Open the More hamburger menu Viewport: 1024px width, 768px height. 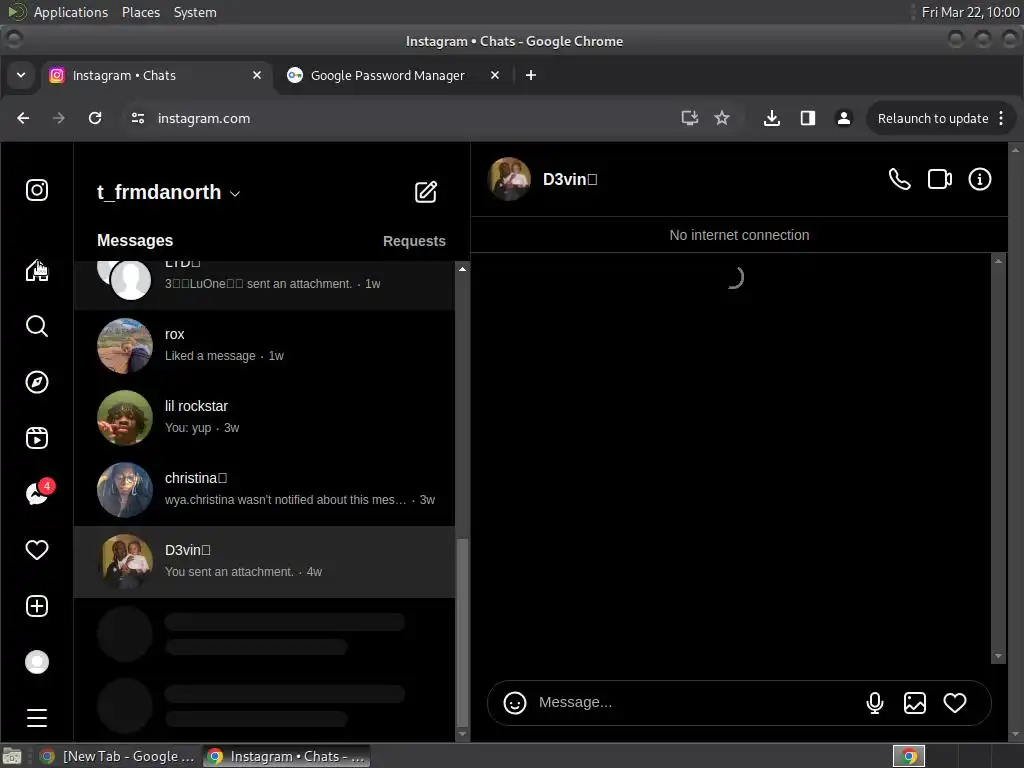(37, 718)
